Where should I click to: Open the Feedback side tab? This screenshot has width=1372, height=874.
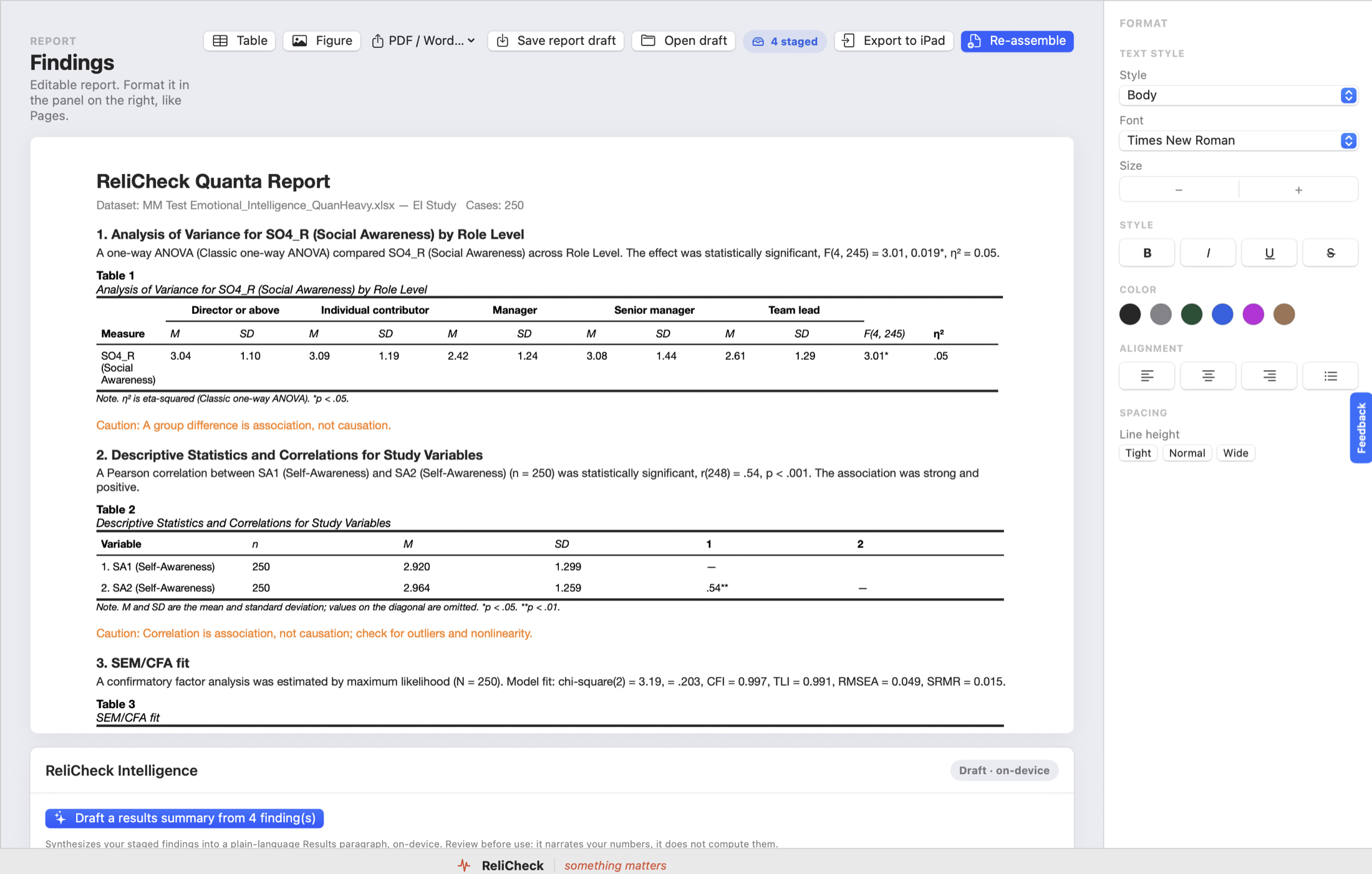pos(1361,428)
